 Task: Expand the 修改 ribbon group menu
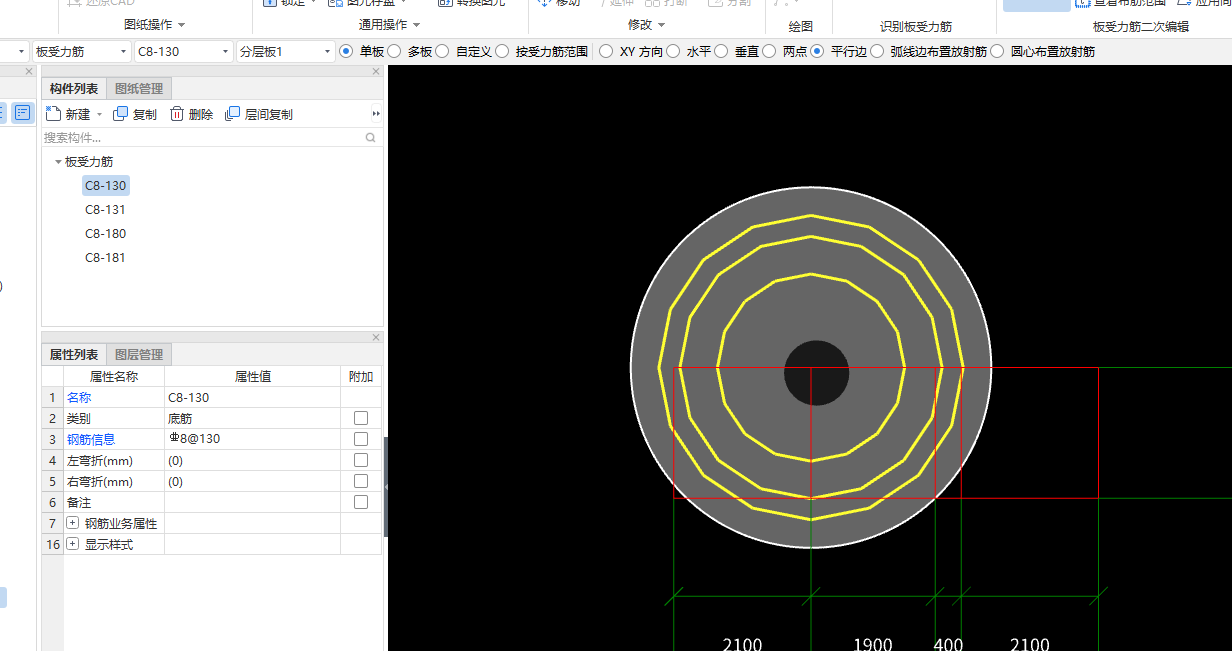click(661, 24)
